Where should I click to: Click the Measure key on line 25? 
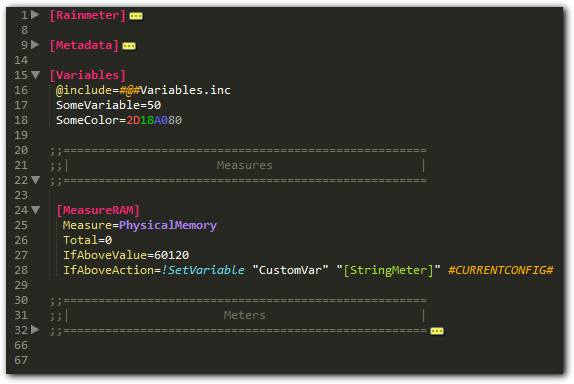tap(87, 225)
